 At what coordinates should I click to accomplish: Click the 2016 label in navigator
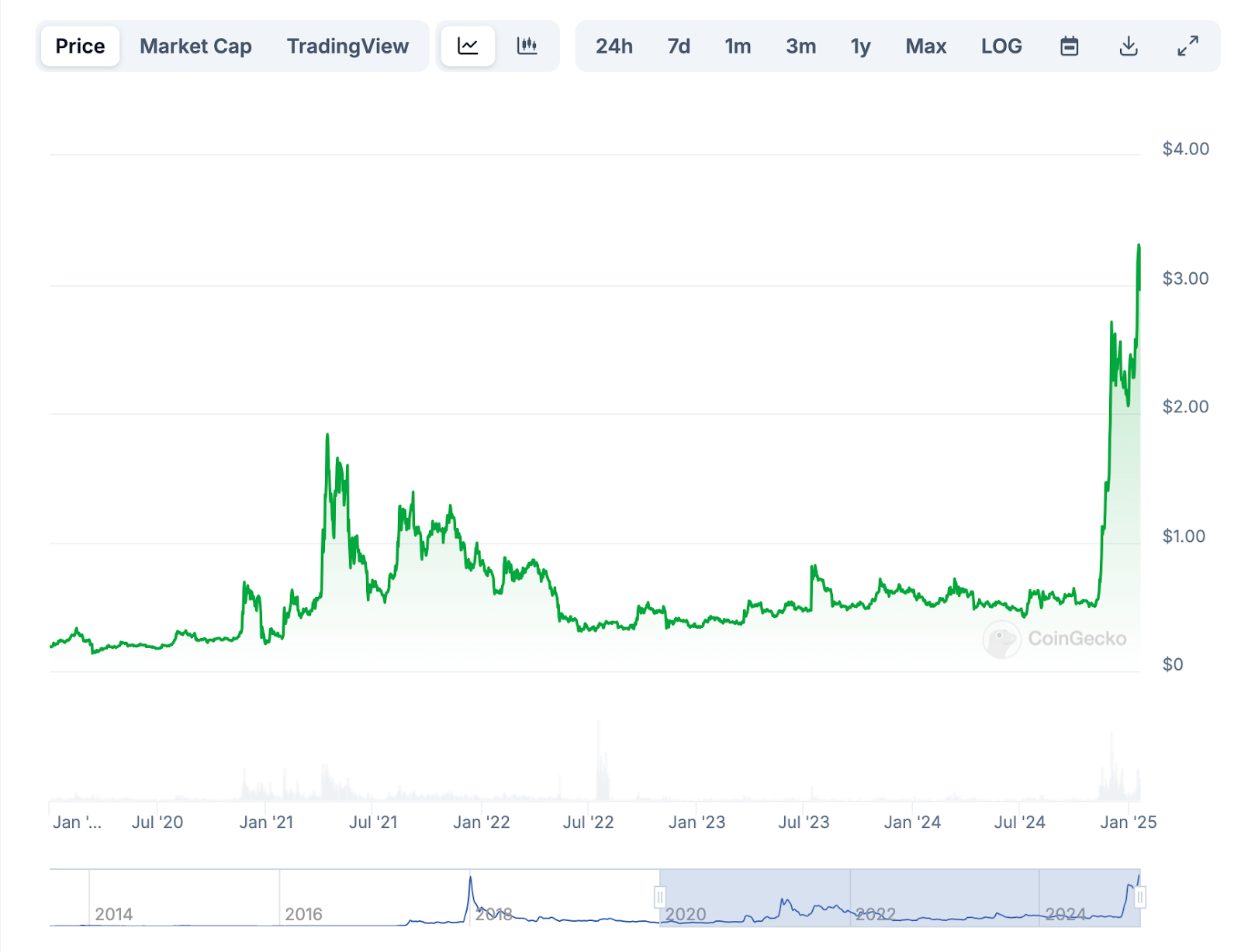pyautogui.click(x=303, y=914)
